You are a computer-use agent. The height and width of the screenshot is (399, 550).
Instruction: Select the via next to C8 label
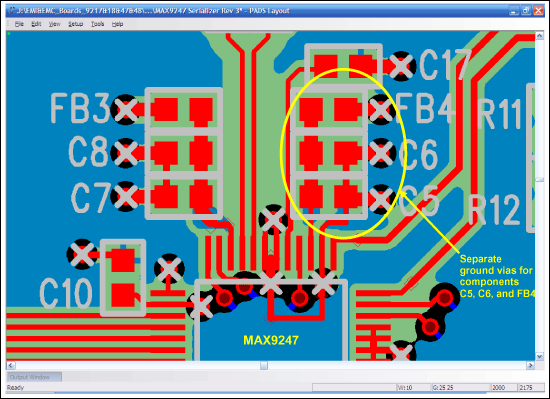[125, 153]
